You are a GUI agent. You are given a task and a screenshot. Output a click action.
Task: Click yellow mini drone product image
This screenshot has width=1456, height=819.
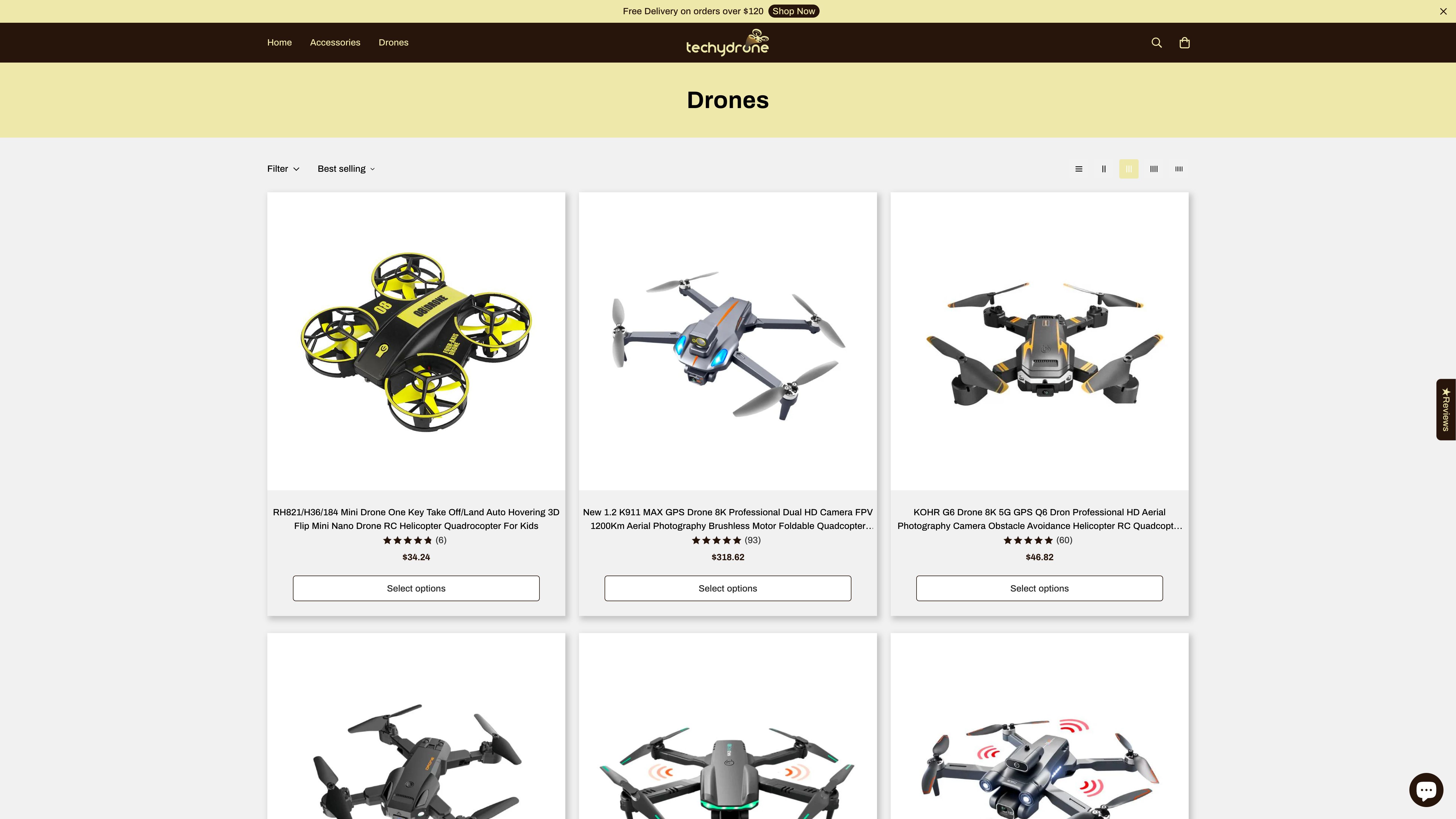[416, 341]
